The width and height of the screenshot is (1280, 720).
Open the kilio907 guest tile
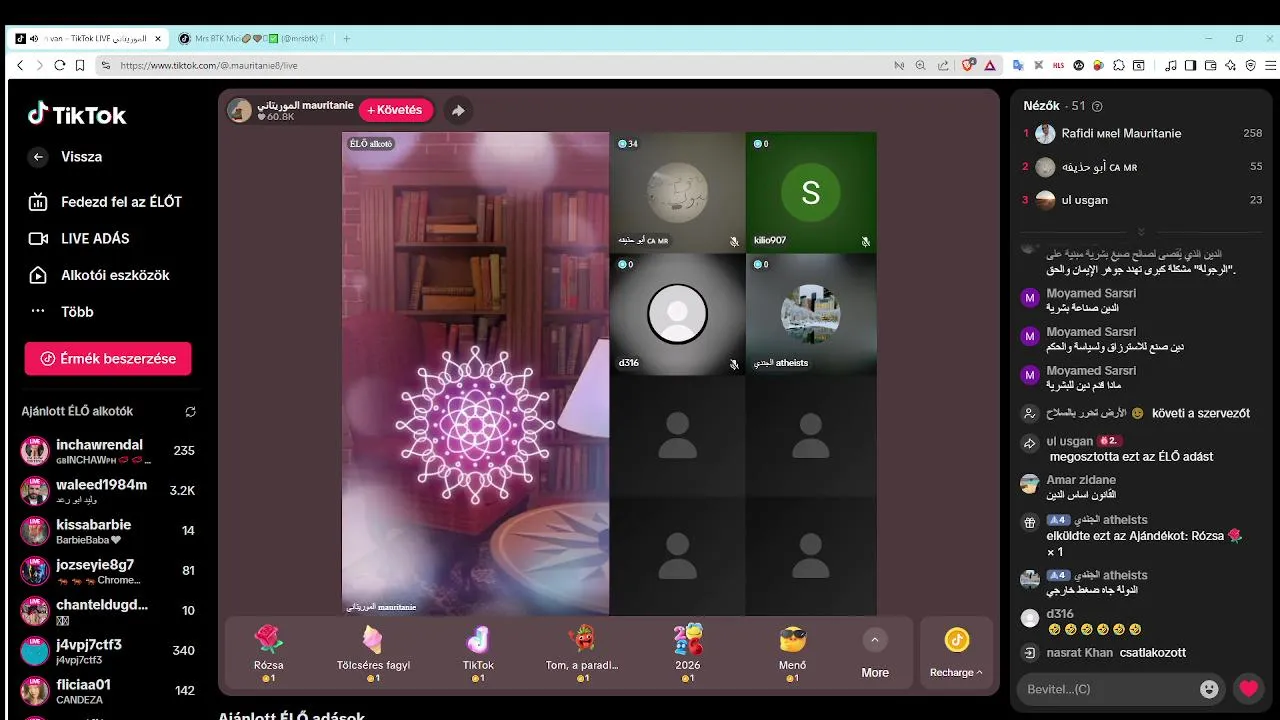coord(811,192)
